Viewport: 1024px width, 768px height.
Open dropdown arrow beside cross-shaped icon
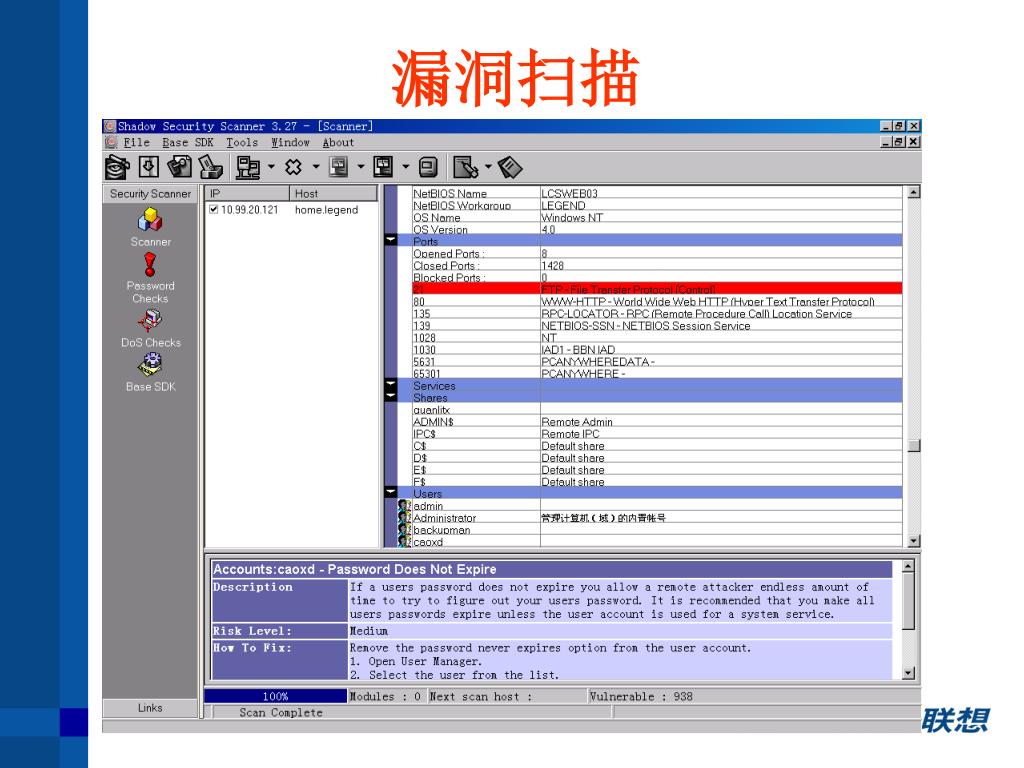(316, 167)
